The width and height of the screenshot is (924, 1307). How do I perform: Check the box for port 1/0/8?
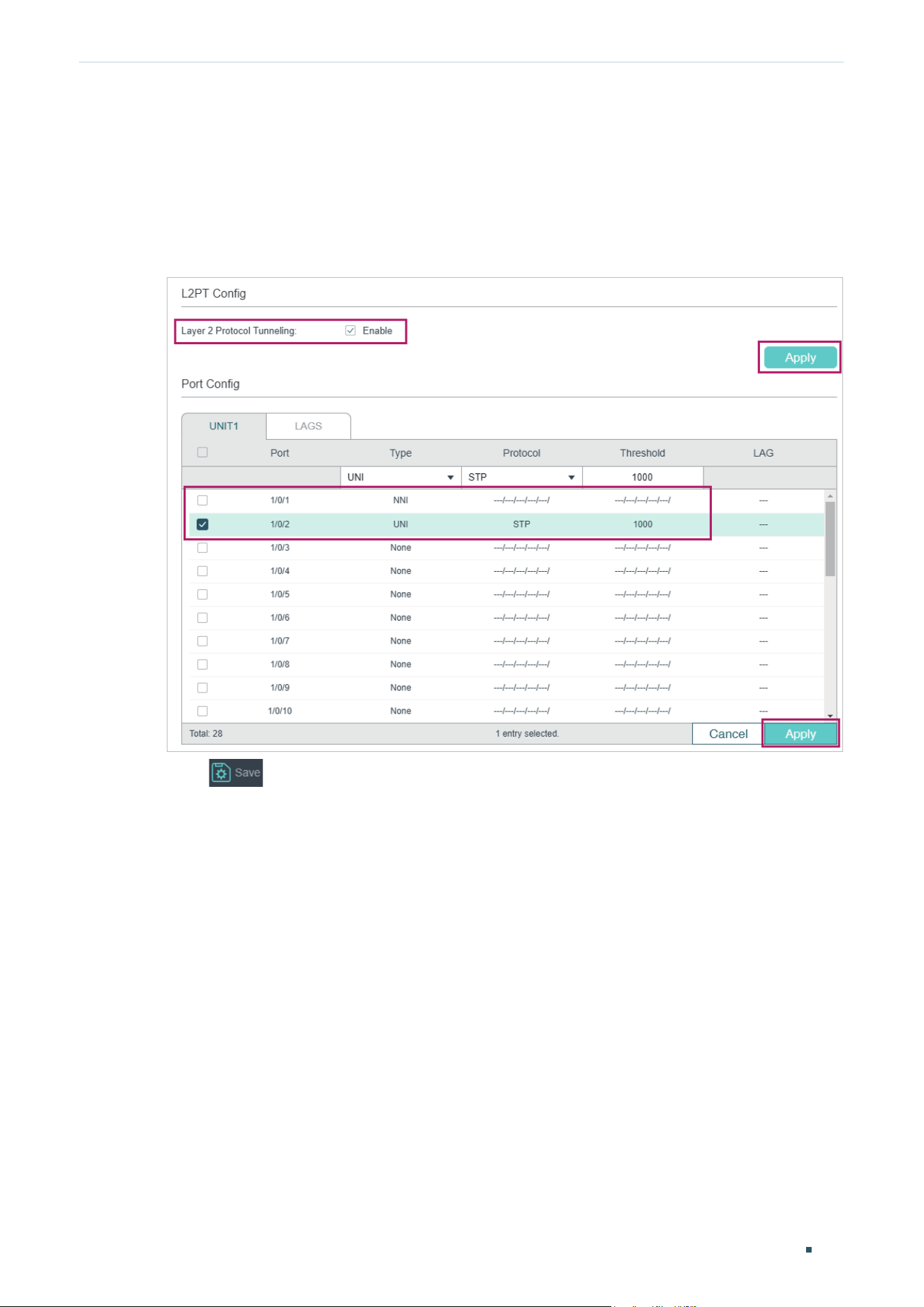(202, 664)
